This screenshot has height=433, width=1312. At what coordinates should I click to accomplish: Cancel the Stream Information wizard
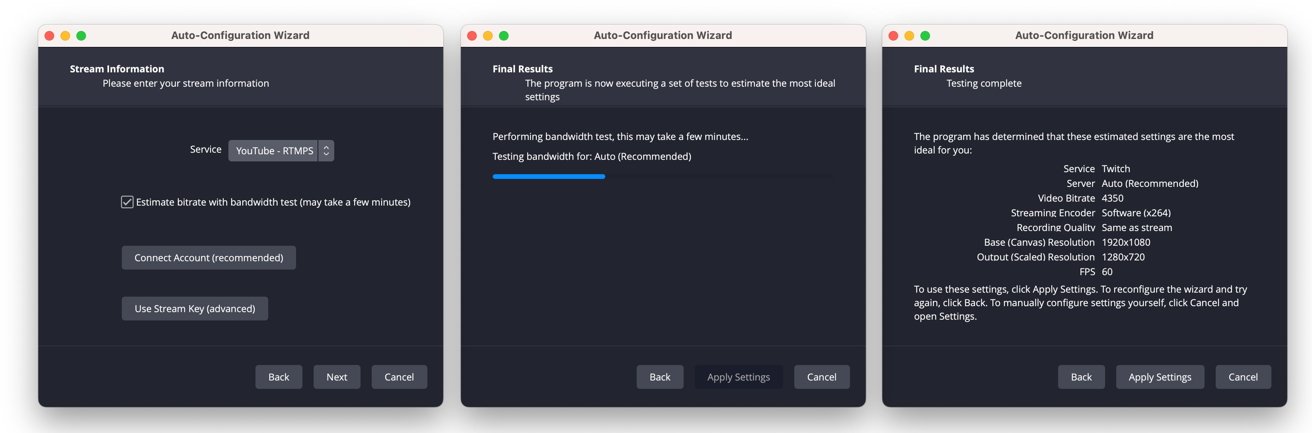coord(399,377)
